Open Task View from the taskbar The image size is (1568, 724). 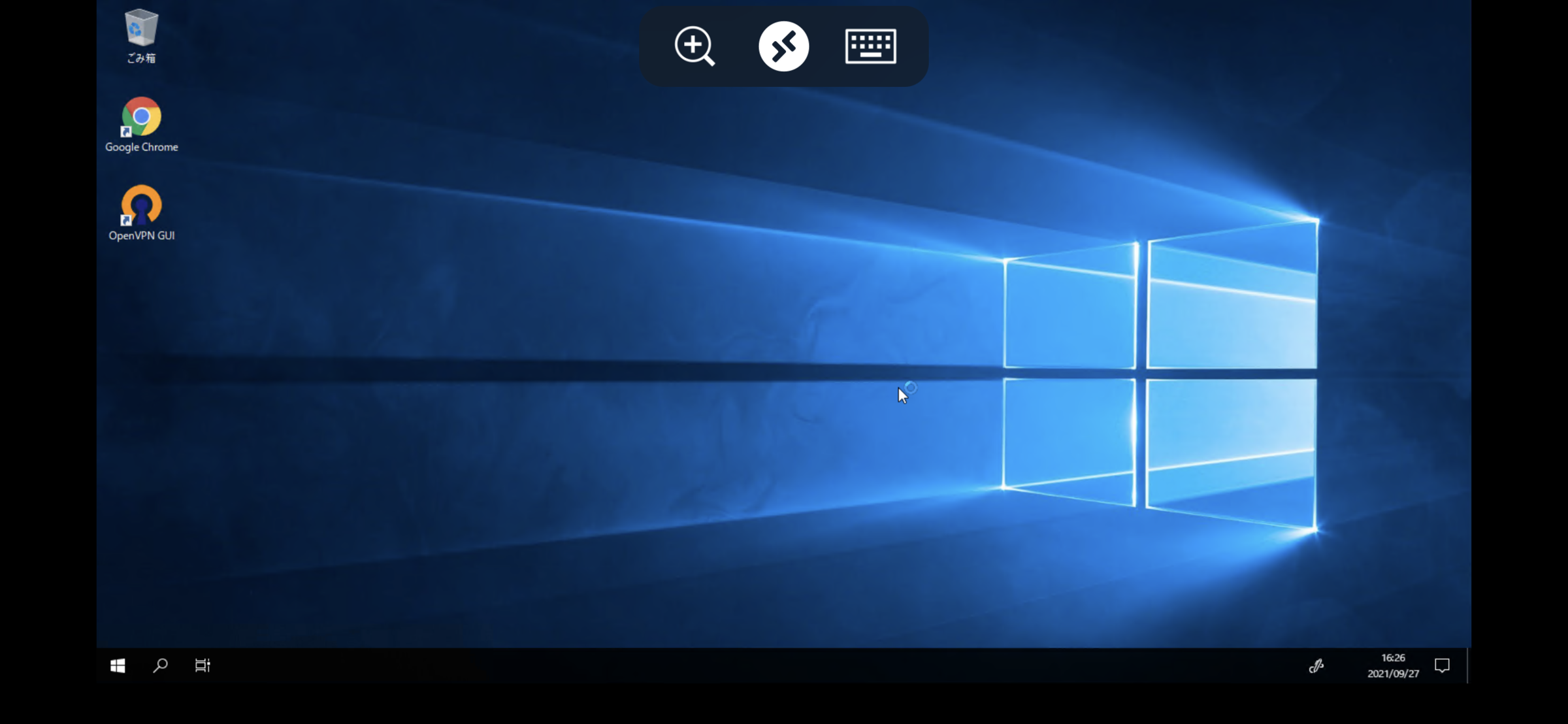pos(203,665)
